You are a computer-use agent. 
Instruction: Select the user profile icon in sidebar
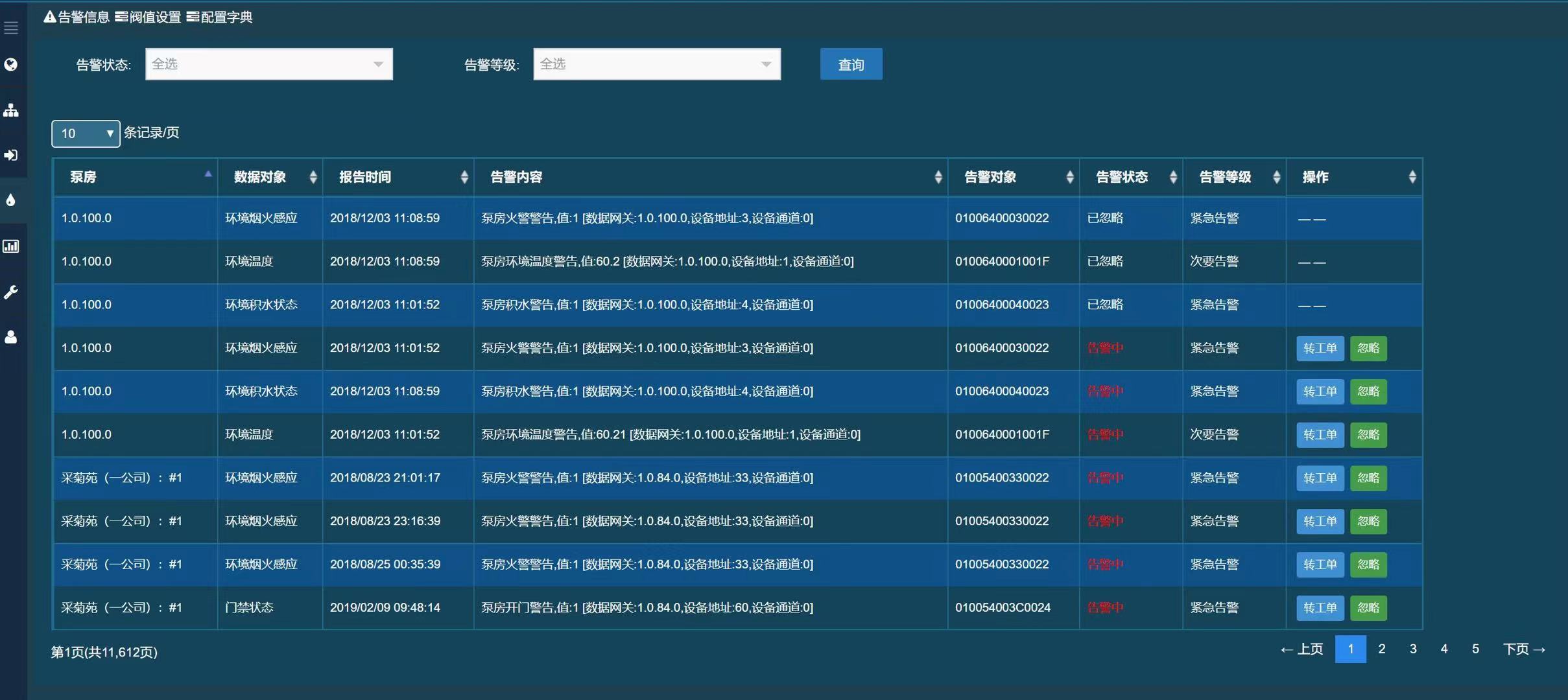tap(10, 337)
